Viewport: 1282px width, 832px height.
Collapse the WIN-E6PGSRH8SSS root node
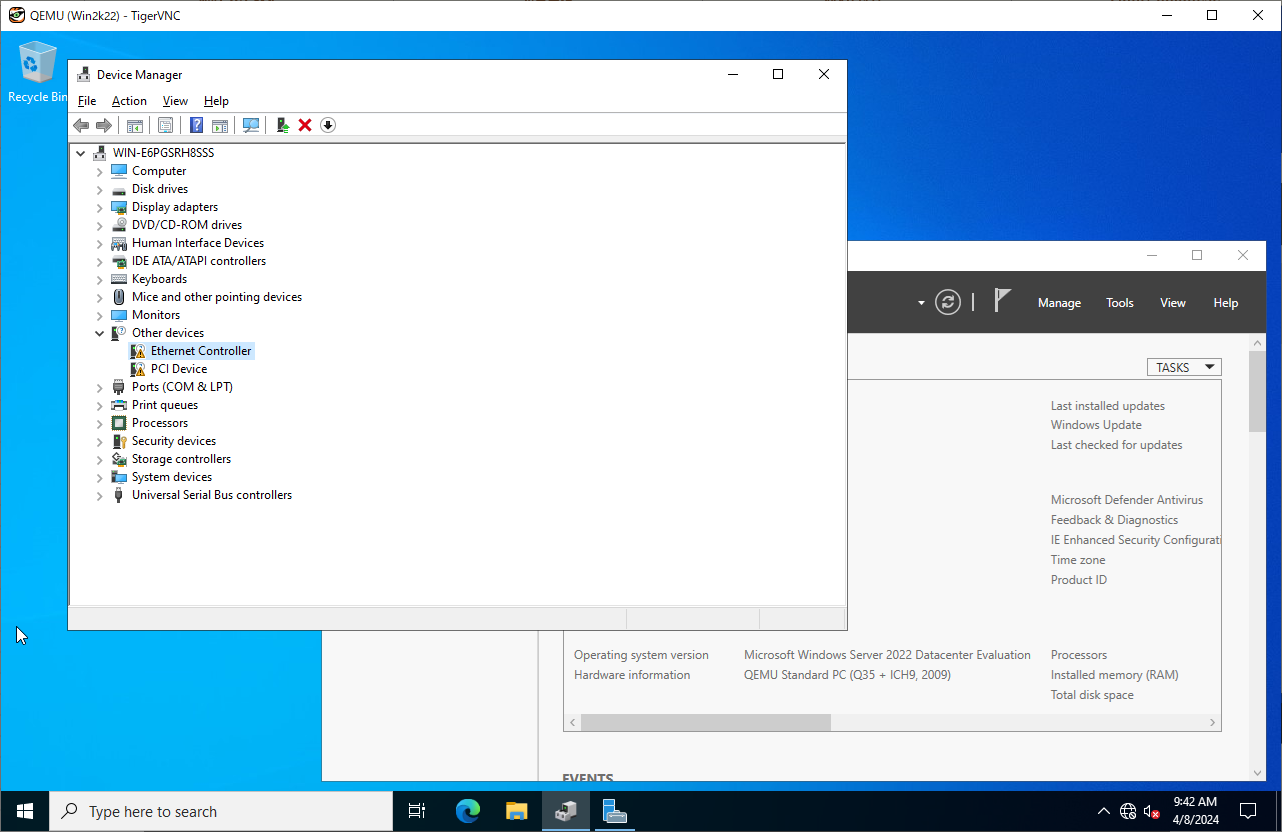point(81,153)
